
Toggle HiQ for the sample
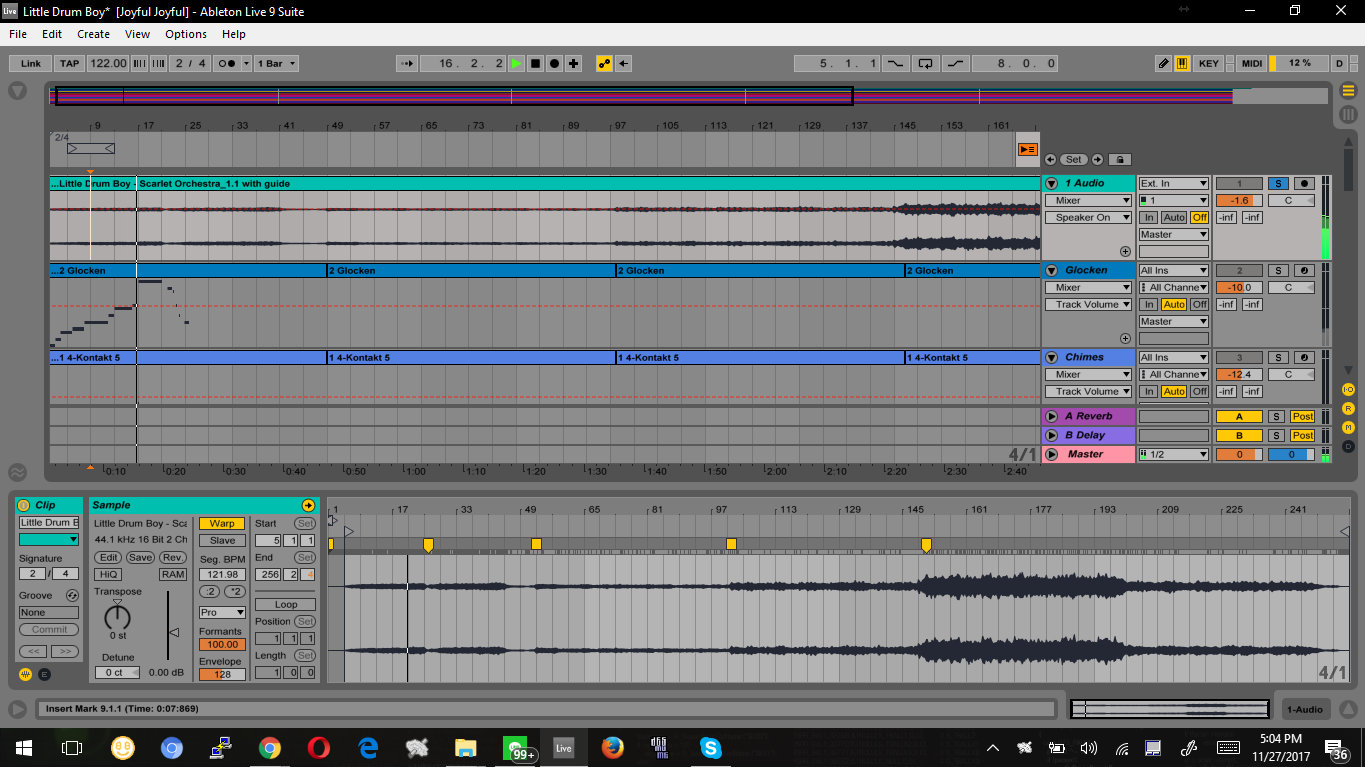pos(108,574)
